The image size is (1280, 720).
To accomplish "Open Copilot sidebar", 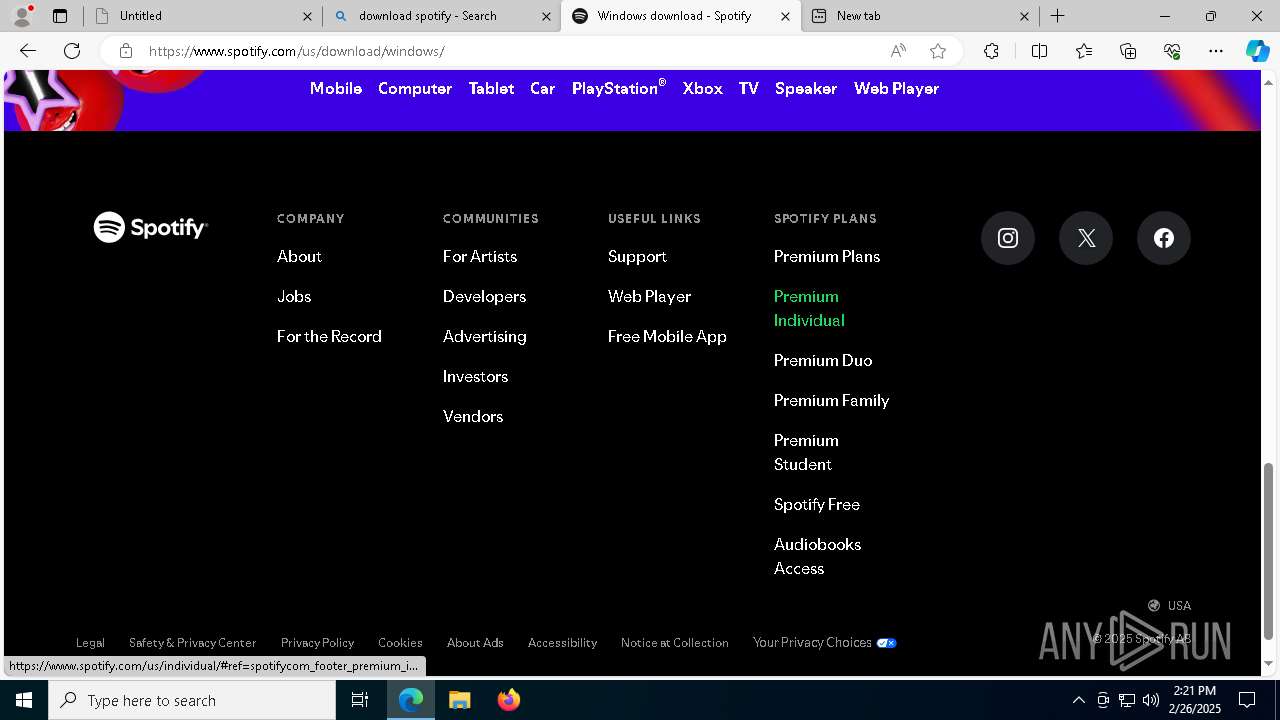I will [1257, 51].
